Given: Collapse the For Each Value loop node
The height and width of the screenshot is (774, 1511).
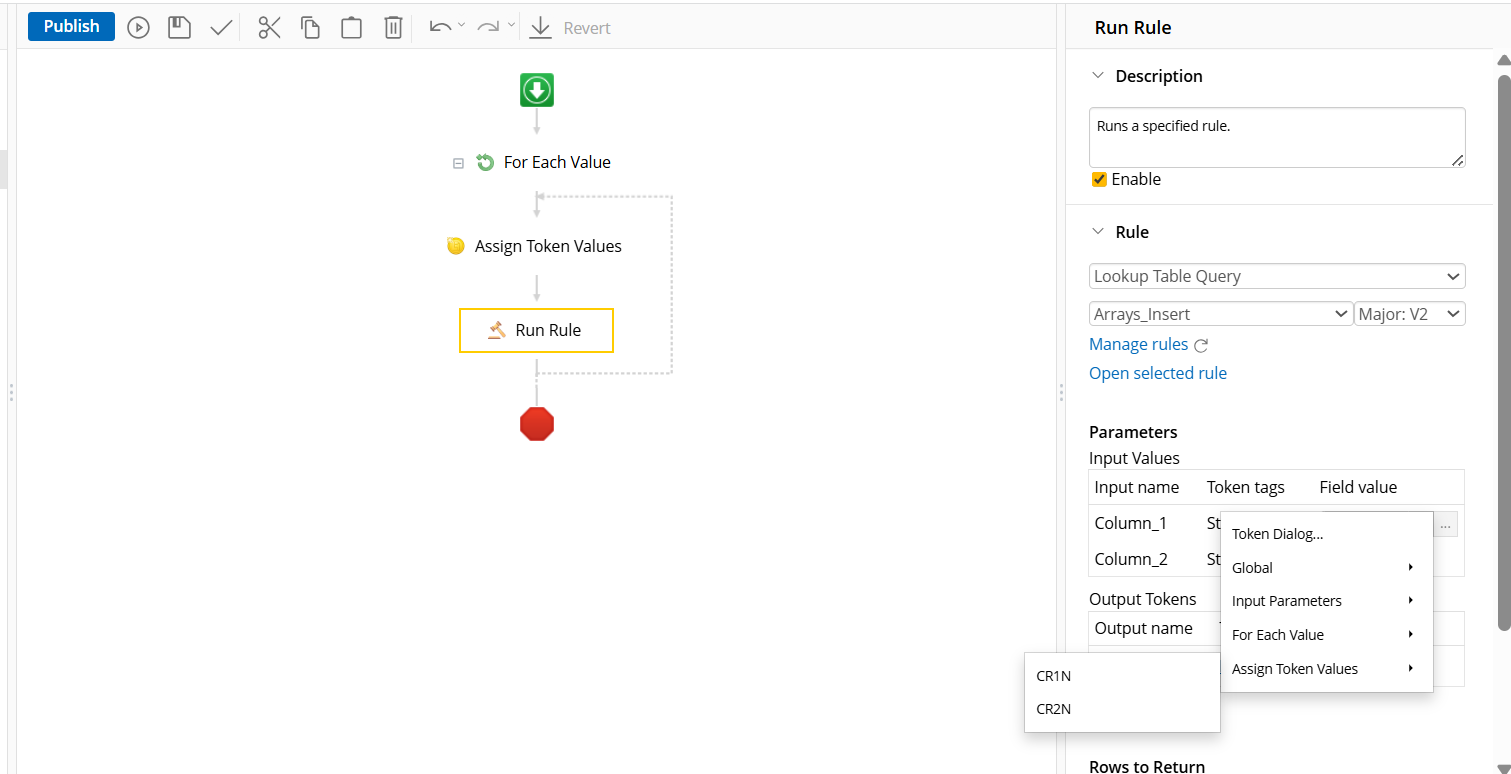Looking at the screenshot, I should coord(458,163).
